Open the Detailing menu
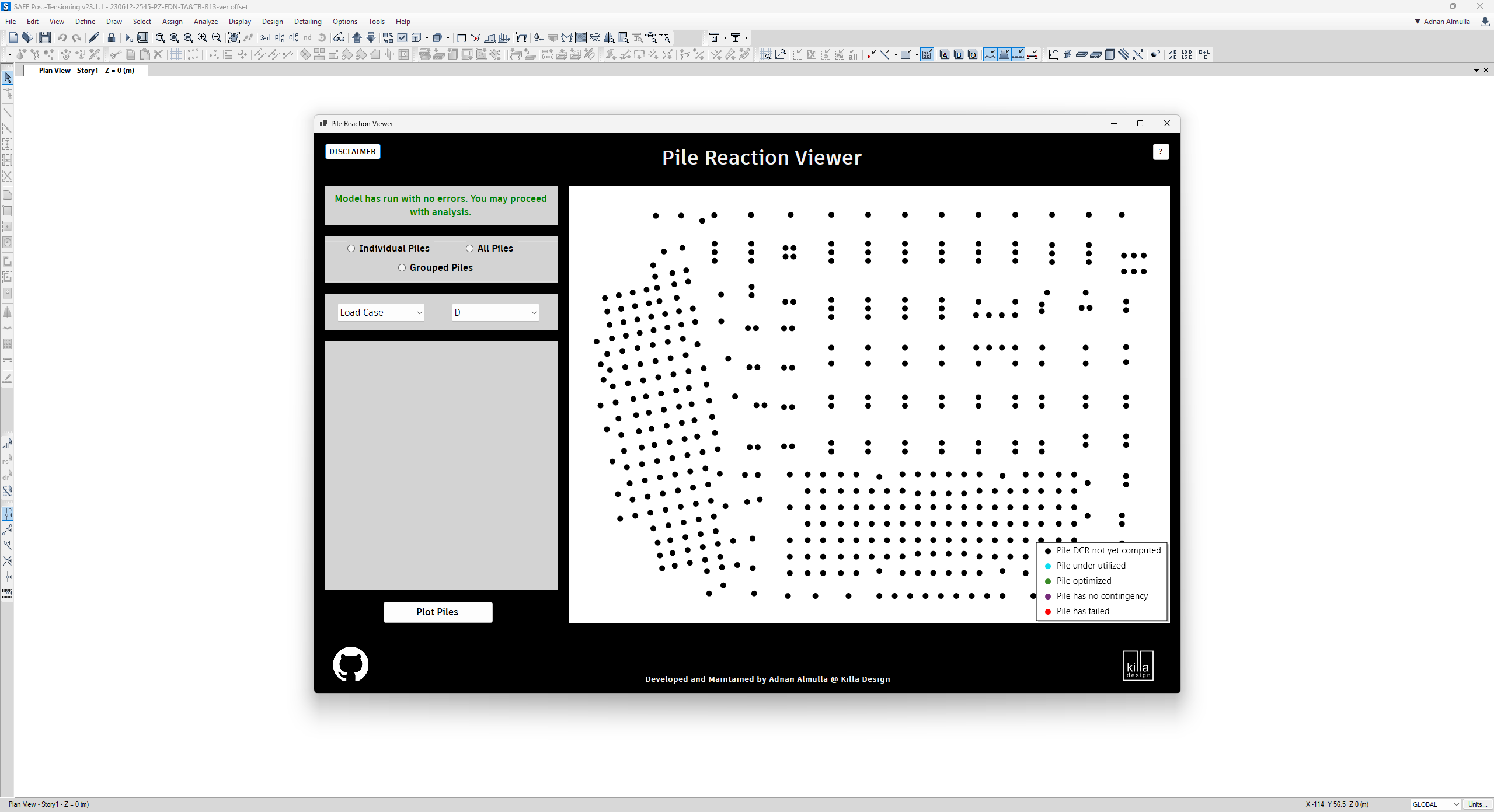The width and height of the screenshot is (1494, 812). 308,22
